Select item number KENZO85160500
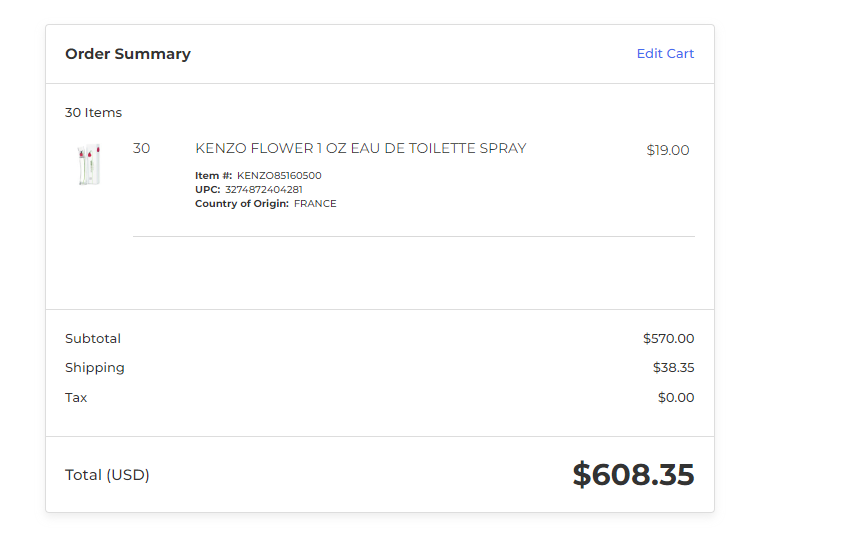Screen dimensions: 862x541 pyautogui.click(x=279, y=175)
